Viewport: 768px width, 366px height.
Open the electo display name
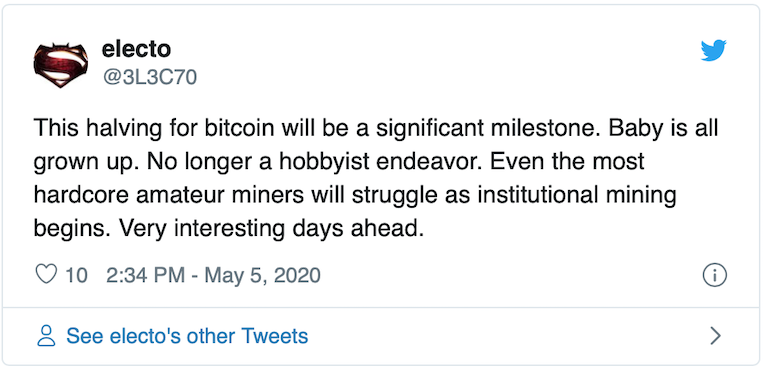[x=136, y=49]
